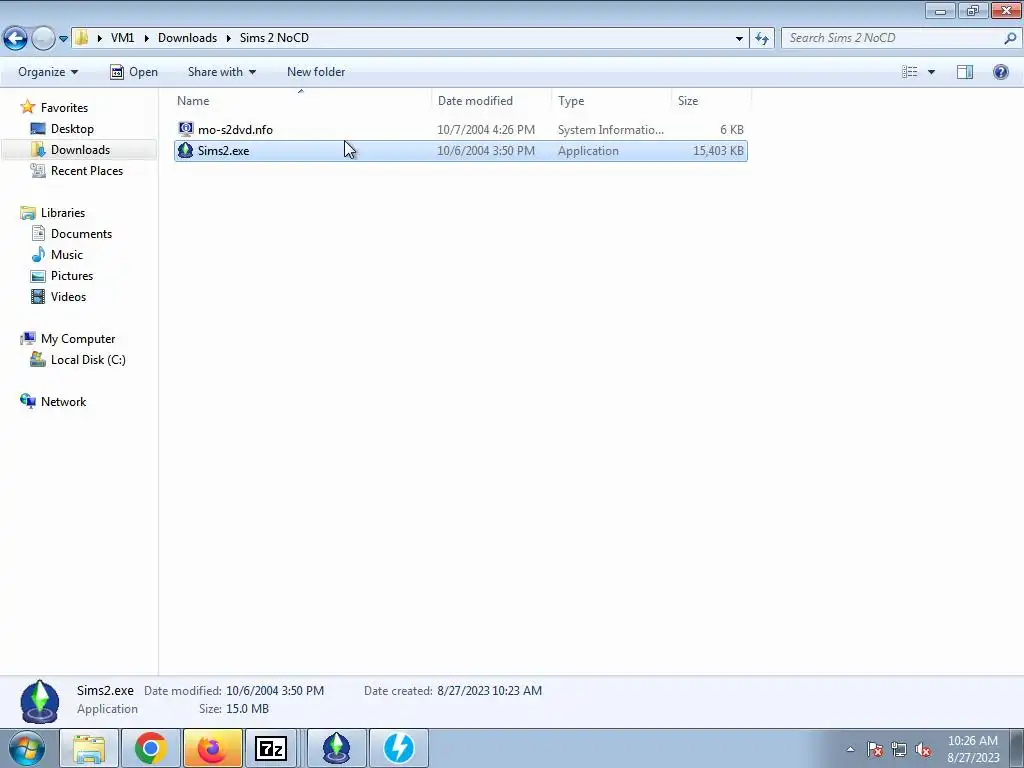This screenshot has width=1024, height=768.
Task: Select Downloads in the address breadcrumb
Action: [187, 38]
